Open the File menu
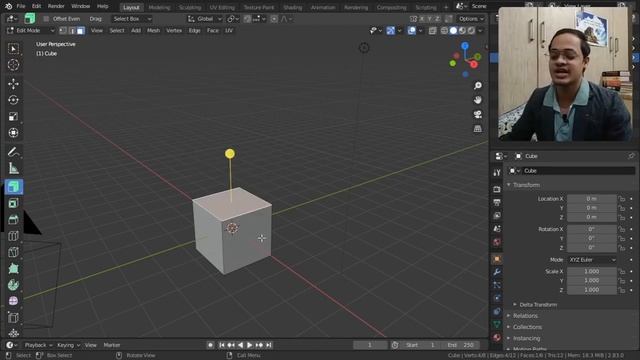The image size is (640, 360). (21, 6)
